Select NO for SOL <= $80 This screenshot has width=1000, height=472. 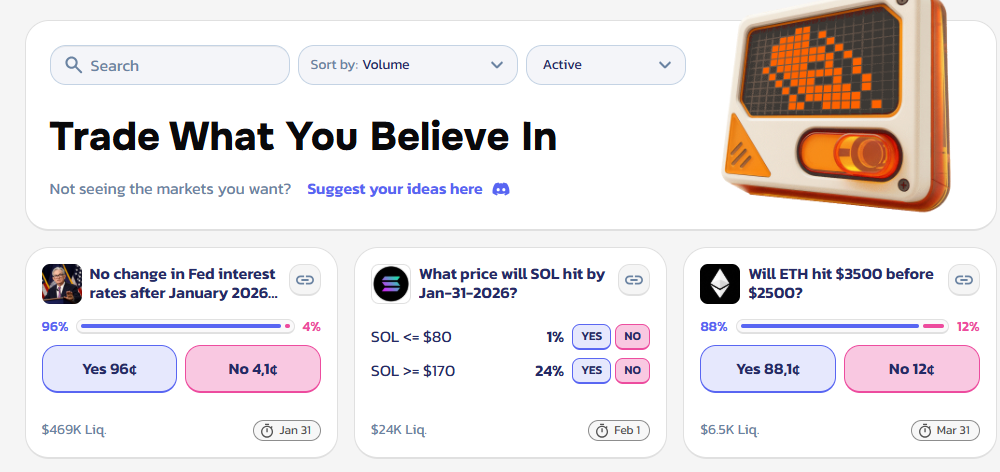click(x=632, y=337)
